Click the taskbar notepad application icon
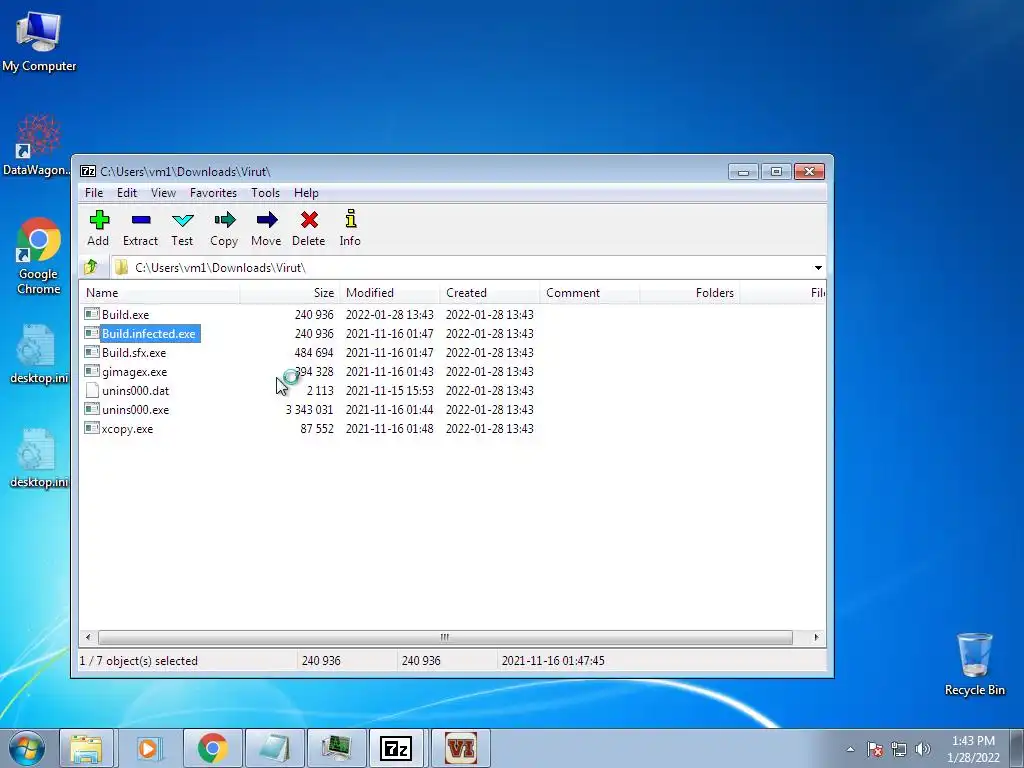 (274, 748)
